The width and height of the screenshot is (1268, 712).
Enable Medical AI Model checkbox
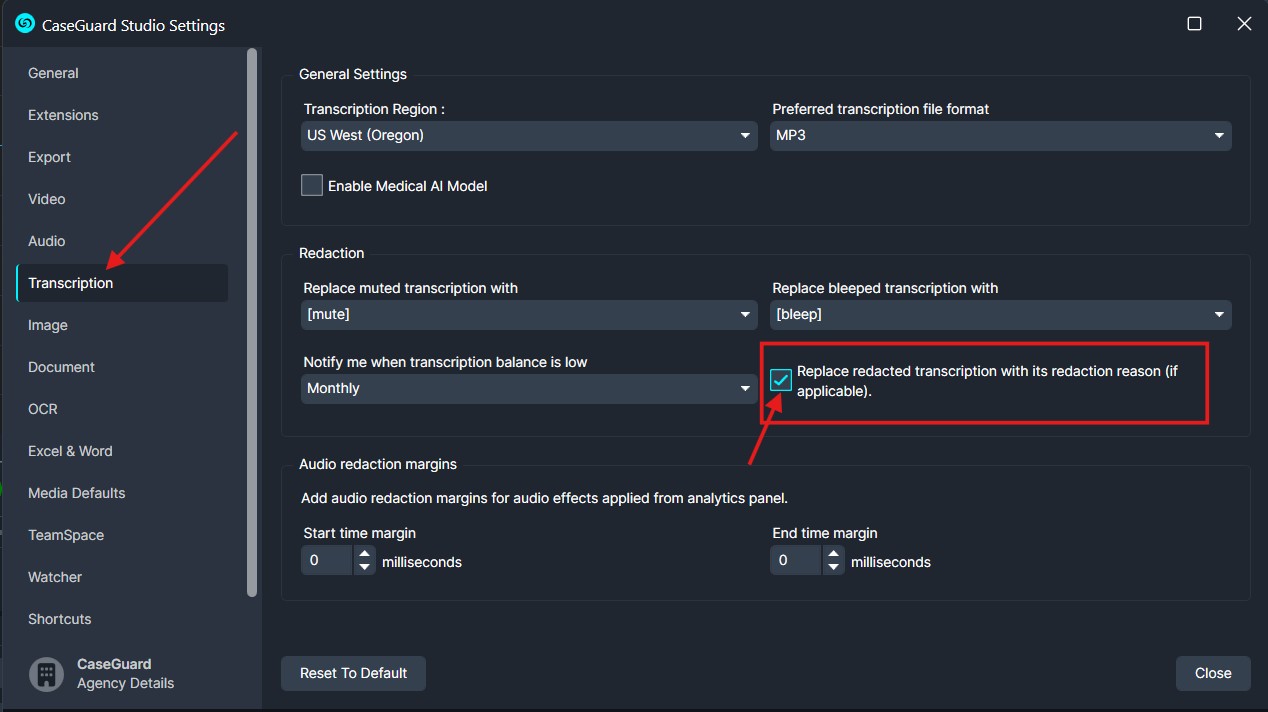coord(312,186)
